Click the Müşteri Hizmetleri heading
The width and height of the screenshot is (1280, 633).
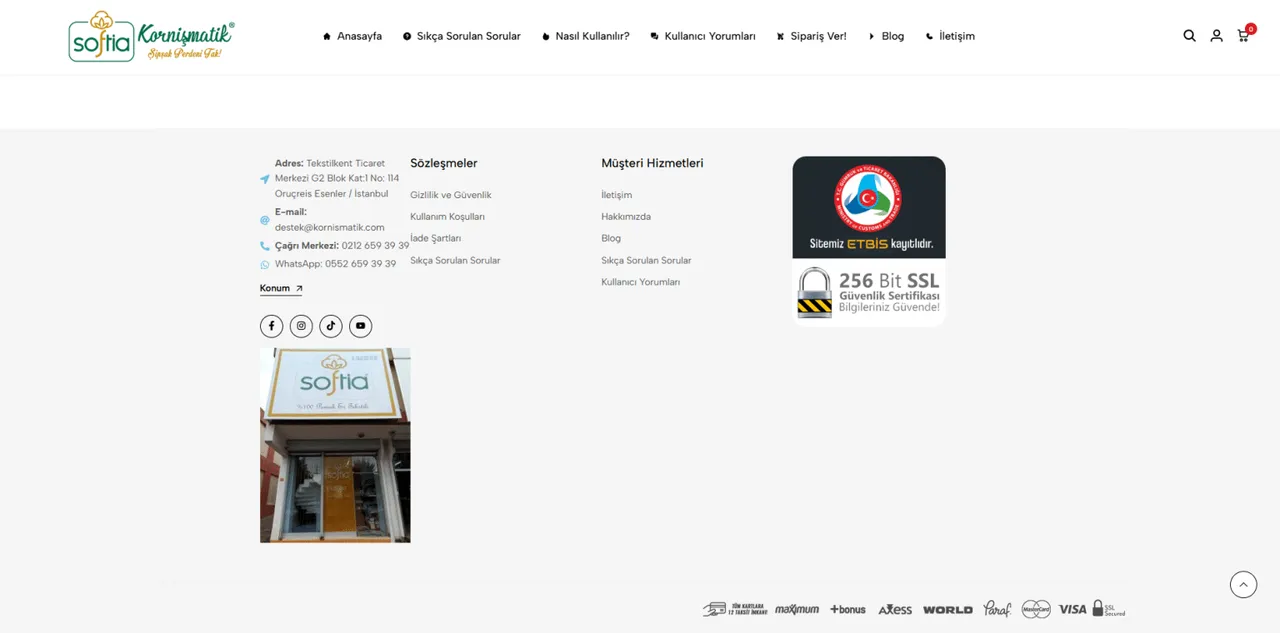[x=653, y=163]
